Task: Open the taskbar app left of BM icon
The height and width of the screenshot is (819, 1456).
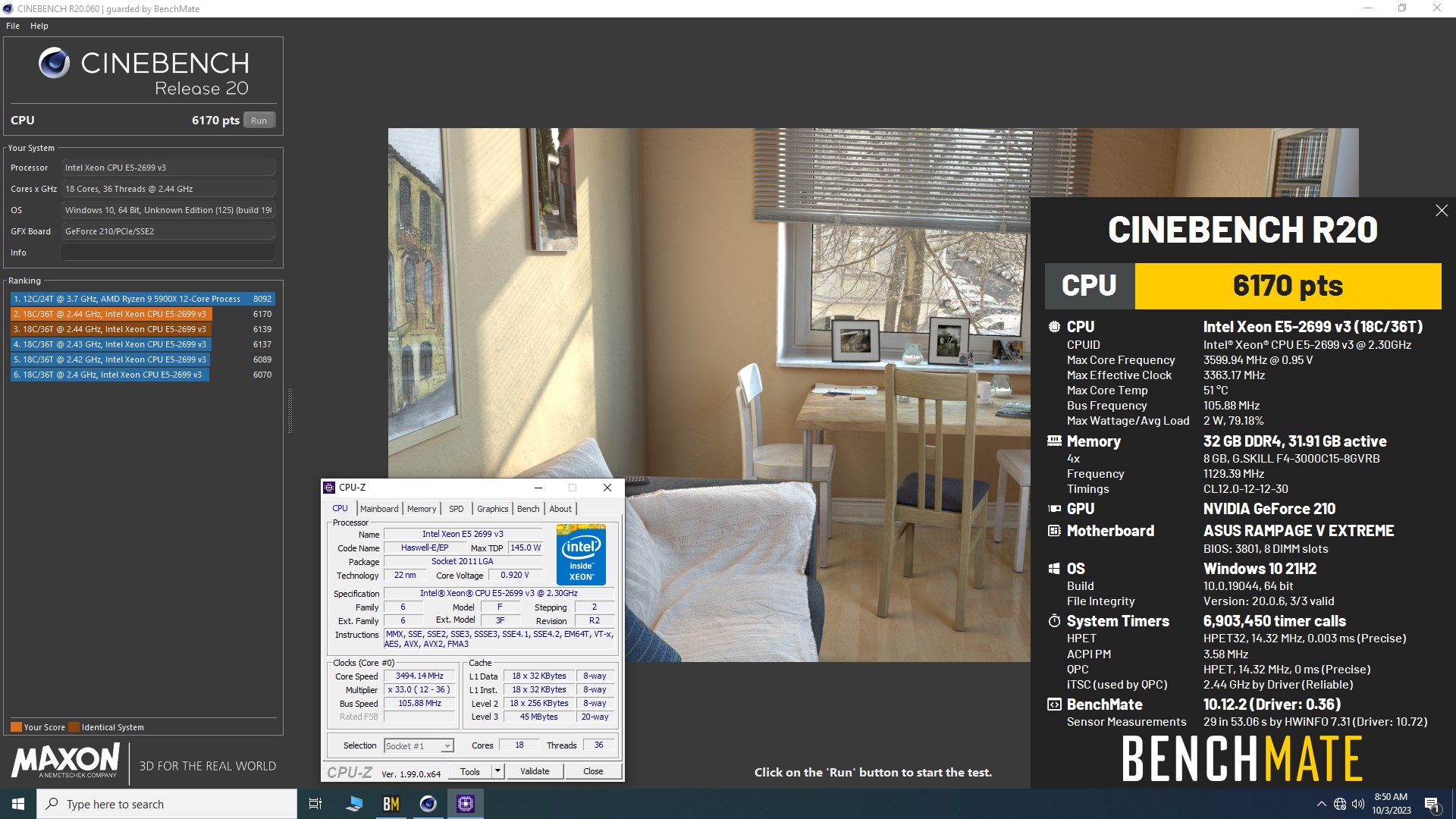Action: [x=354, y=804]
